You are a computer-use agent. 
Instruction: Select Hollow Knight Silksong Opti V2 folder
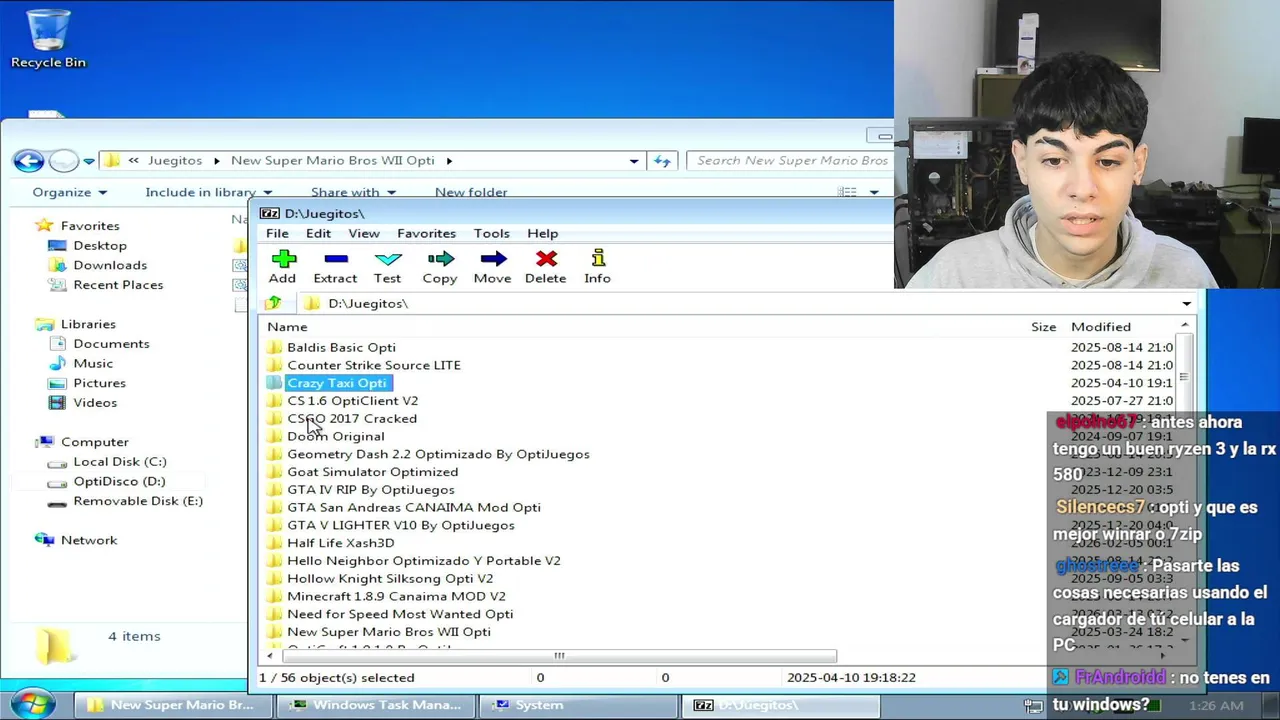point(390,578)
